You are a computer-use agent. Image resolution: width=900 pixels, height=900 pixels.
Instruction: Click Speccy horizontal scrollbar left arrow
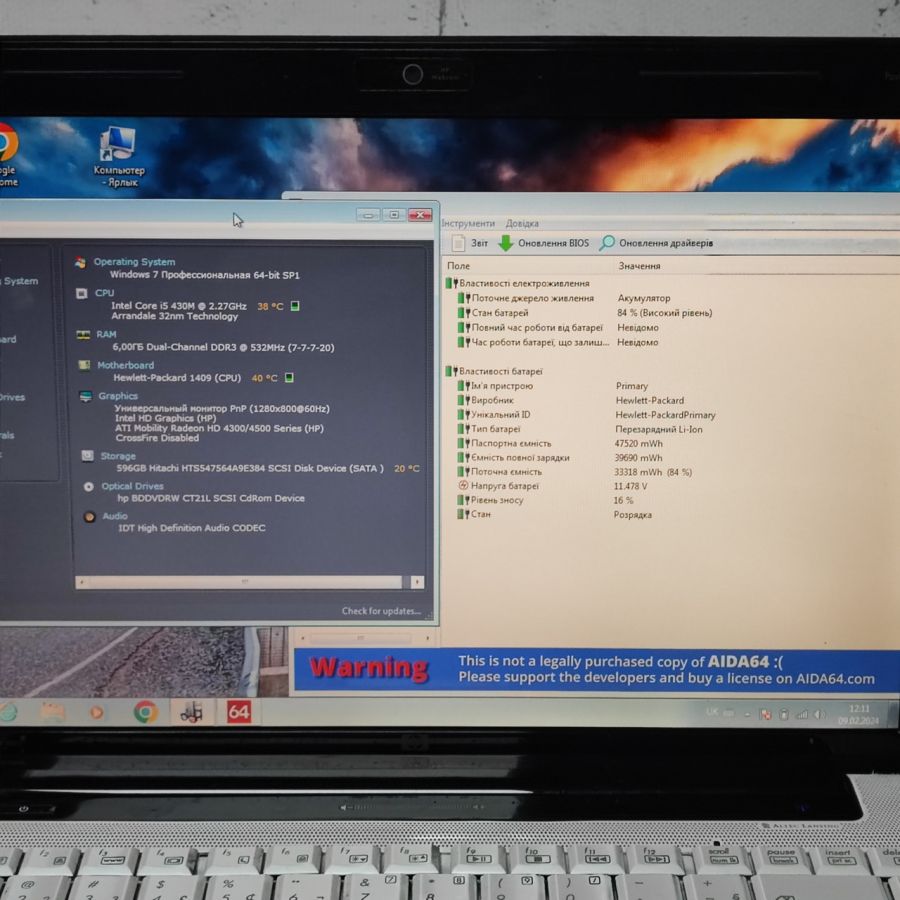tap(82, 582)
